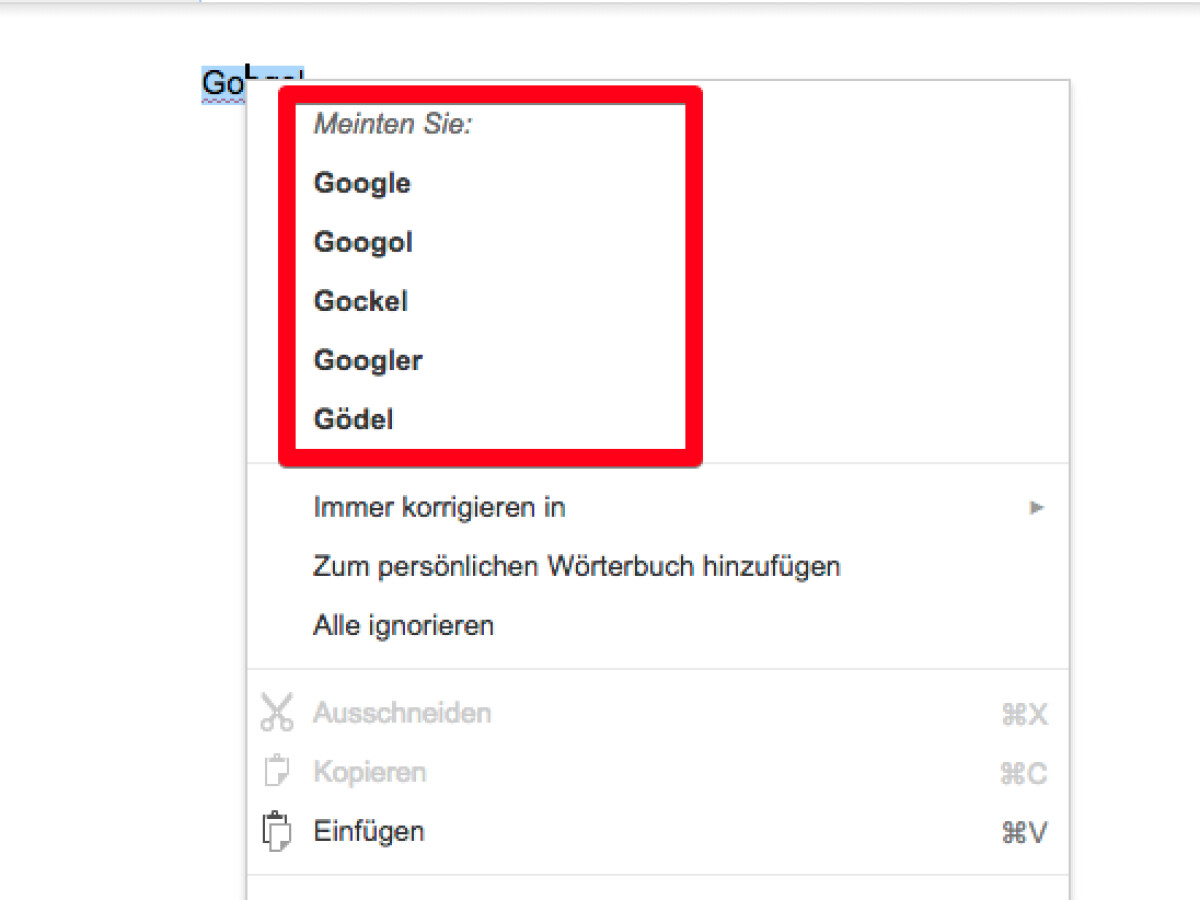Click the ⌘C shortcut label
This screenshot has height=900, width=1200.
tap(1024, 774)
